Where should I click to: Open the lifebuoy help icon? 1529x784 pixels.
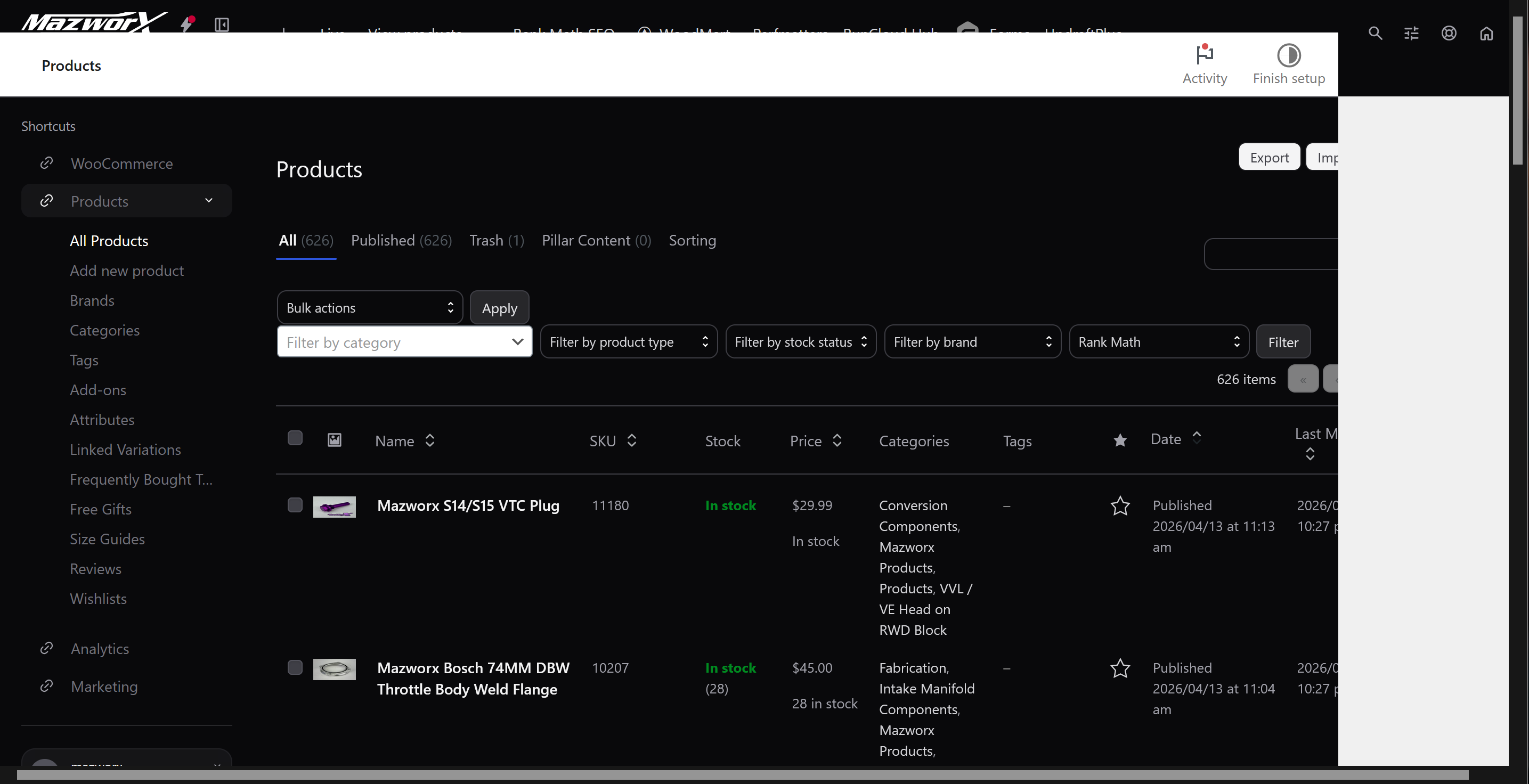(x=1449, y=33)
